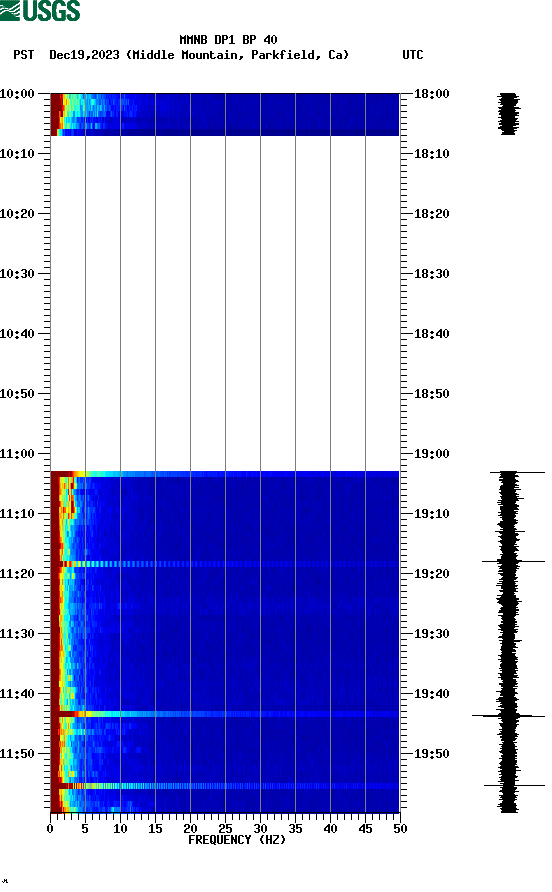
Task: Click the 11:40 PST time label
Action: pos(17,694)
